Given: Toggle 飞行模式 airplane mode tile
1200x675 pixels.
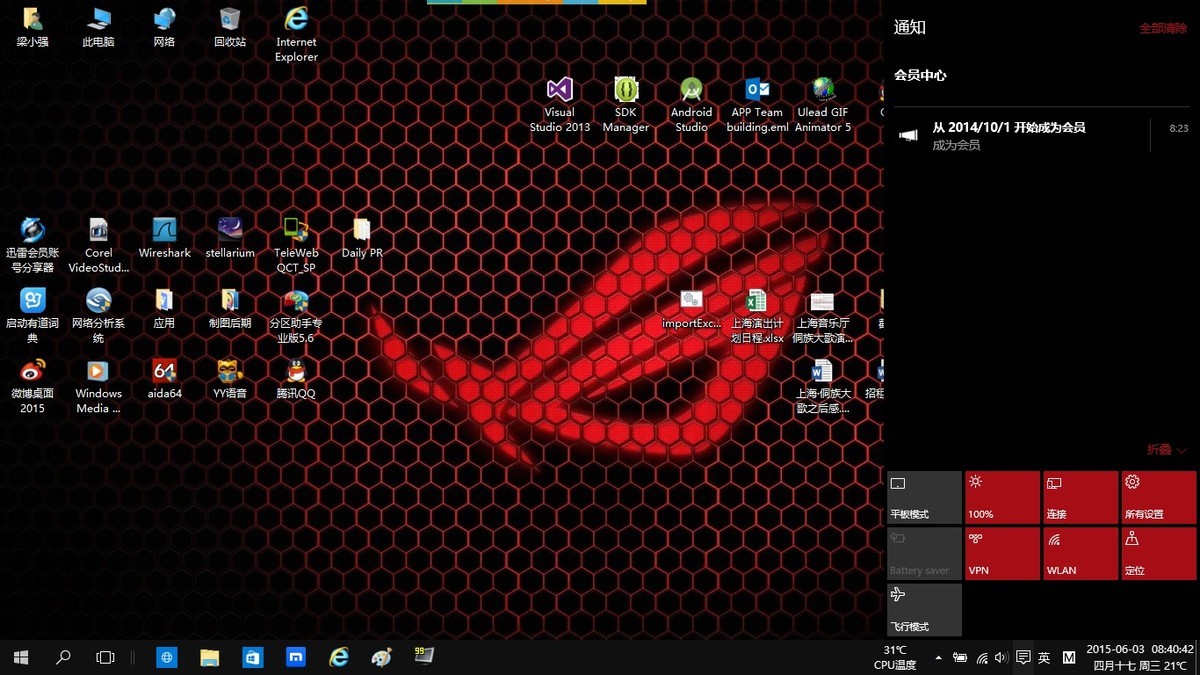Looking at the screenshot, I should coord(924,609).
